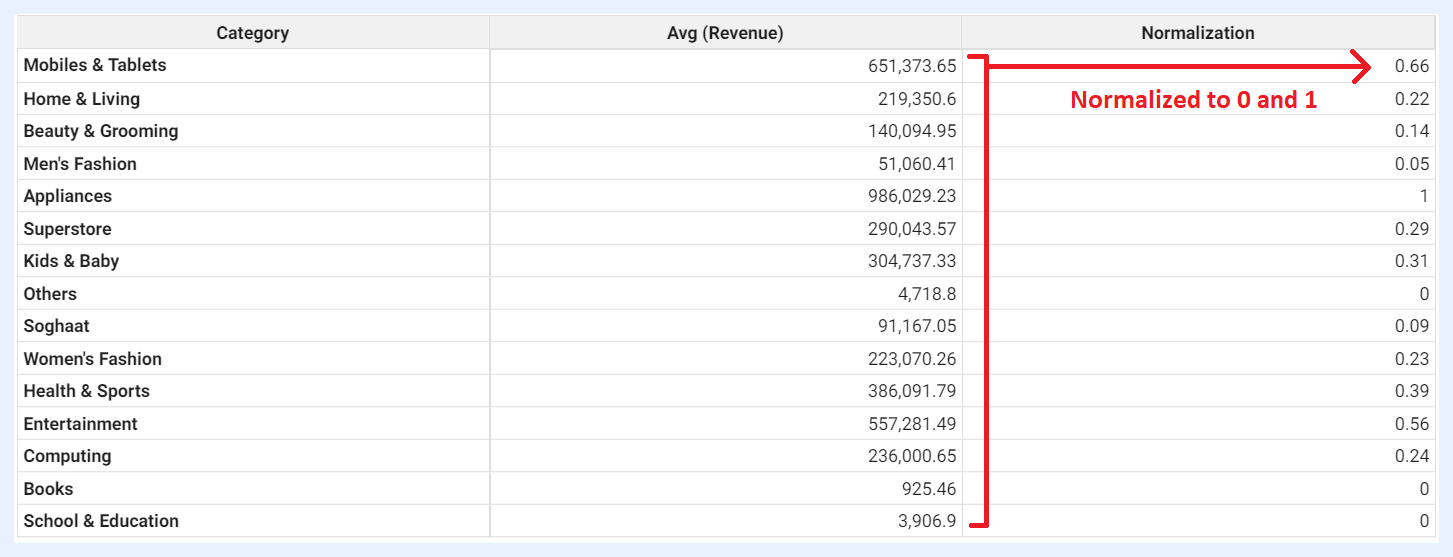Image resolution: width=1453 pixels, height=557 pixels.
Task: Click normalization value 0 in Others row
Action: coord(1425,294)
